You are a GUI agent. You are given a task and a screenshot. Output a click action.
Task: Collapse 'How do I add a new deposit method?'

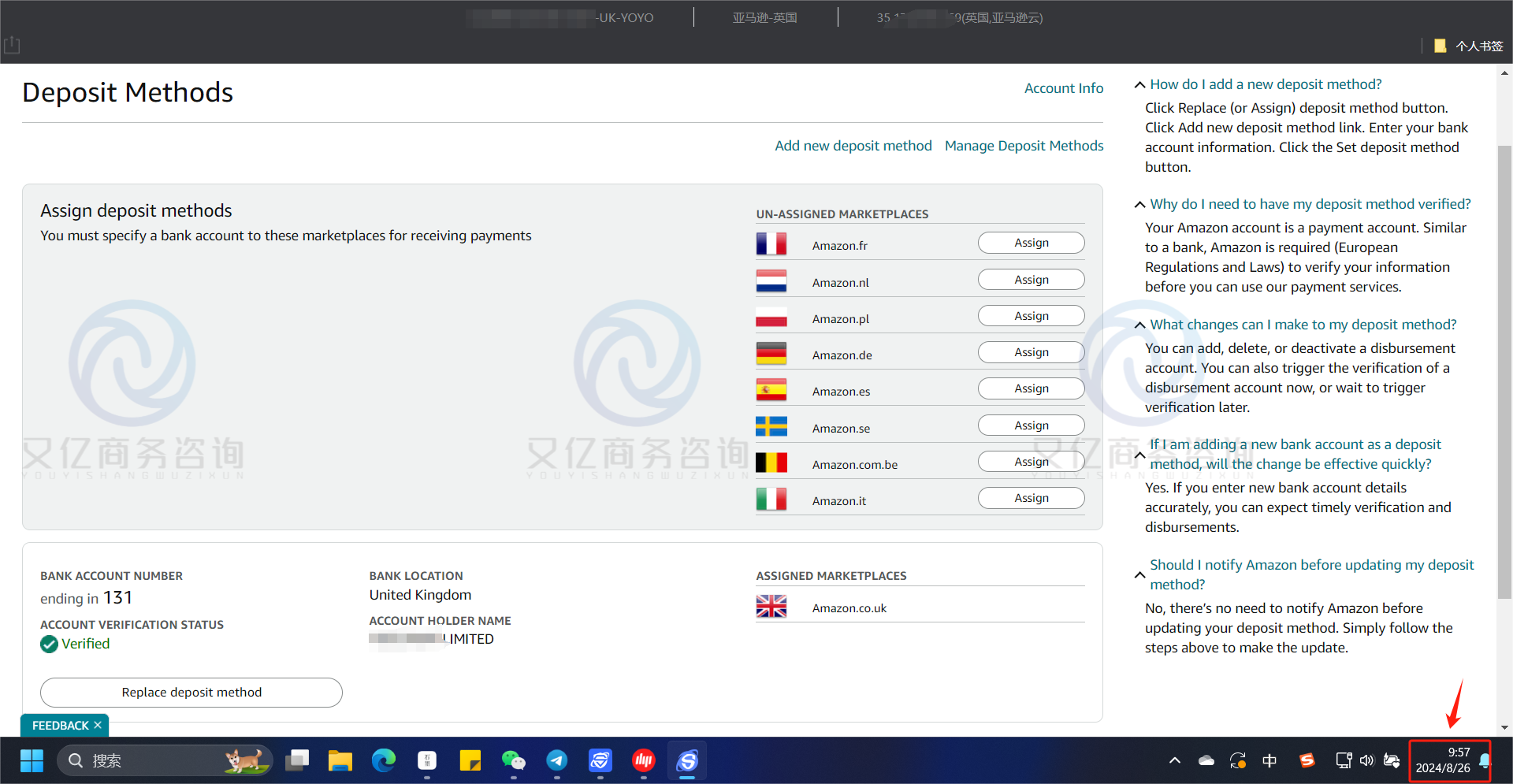[1139, 84]
